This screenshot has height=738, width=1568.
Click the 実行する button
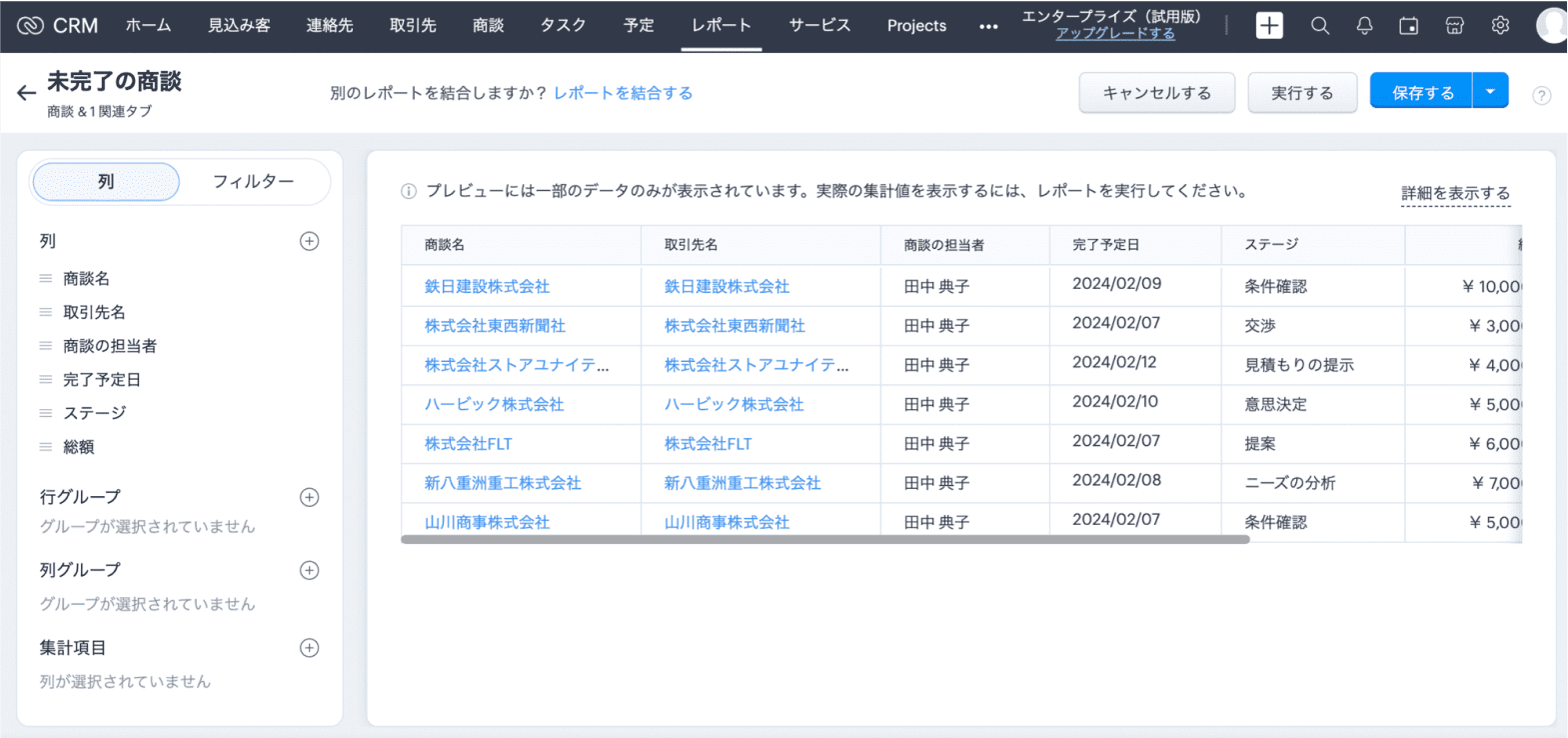pos(1301,93)
